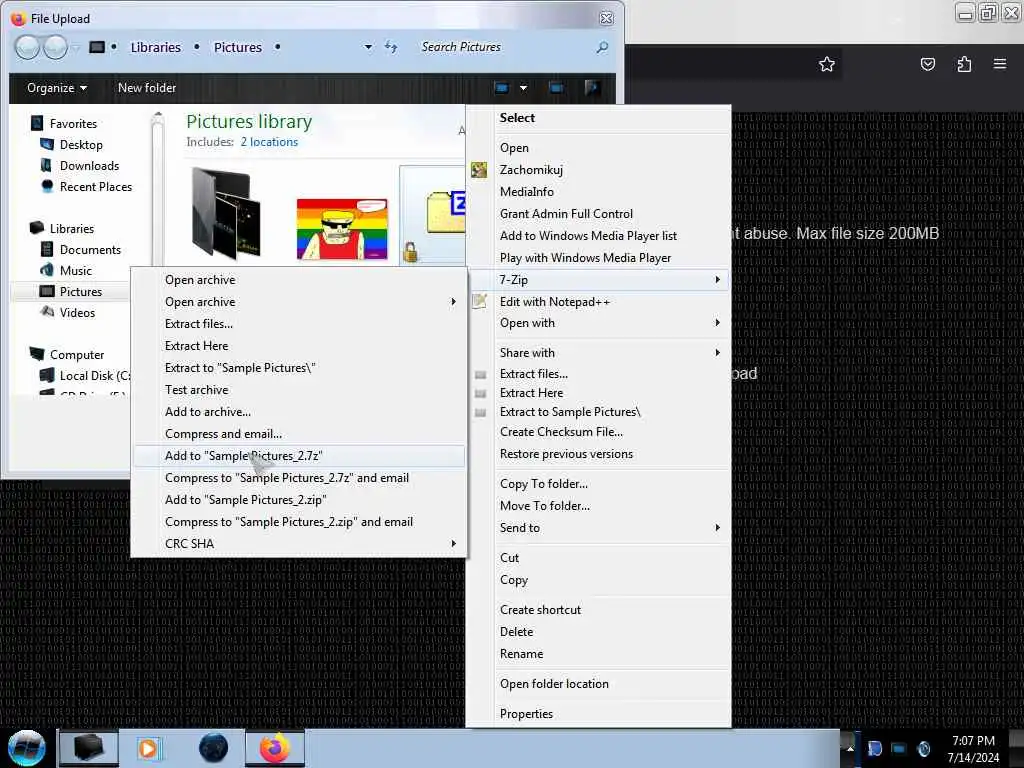Click the dark globe taskbar icon
1024x768 pixels.
pos(213,748)
